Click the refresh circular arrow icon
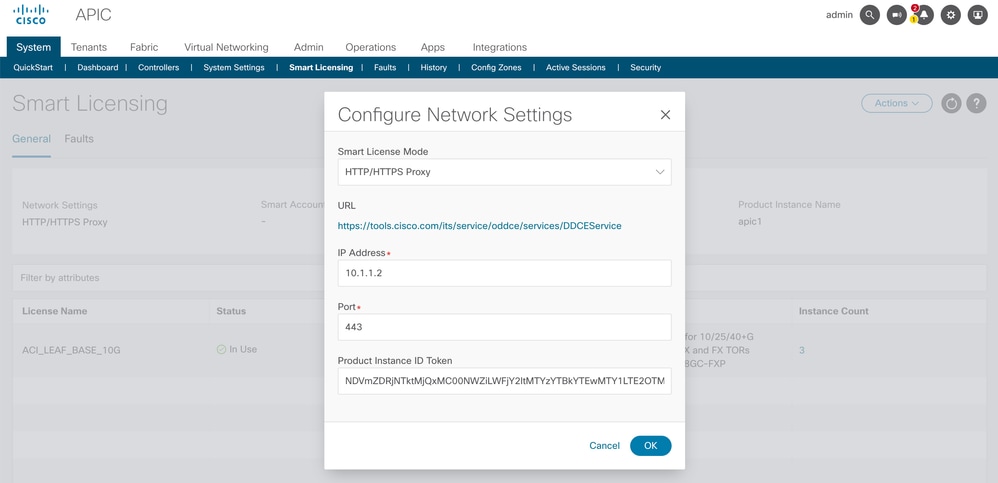The image size is (998, 483). coord(951,103)
